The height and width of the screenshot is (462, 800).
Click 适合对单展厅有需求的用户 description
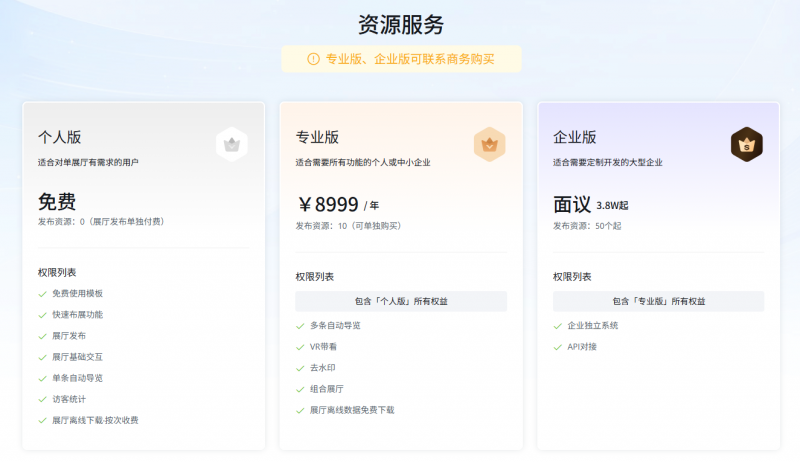[x=88, y=163]
